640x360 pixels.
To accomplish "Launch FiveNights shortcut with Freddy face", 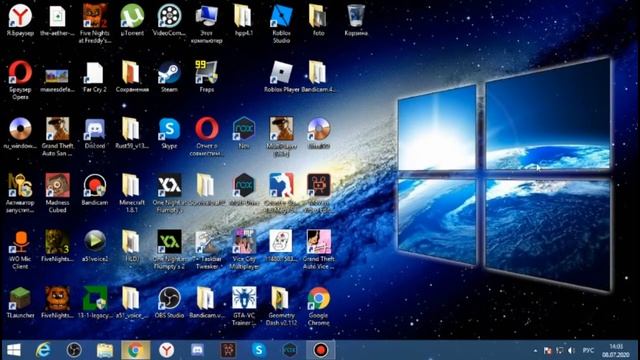I will click(x=57, y=302).
